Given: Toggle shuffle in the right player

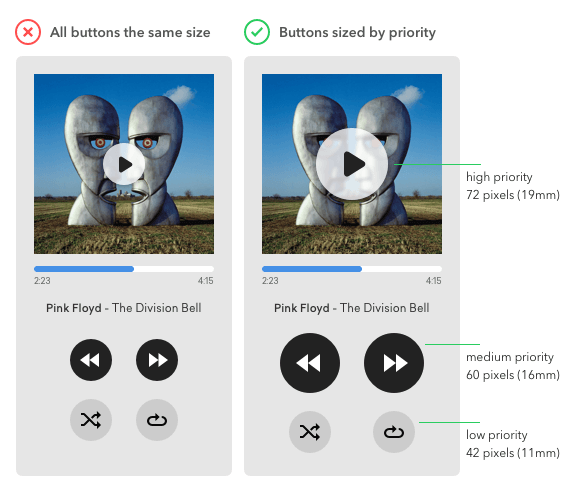Looking at the screenshot, I should pyautogui.click(x=310, y=432).
